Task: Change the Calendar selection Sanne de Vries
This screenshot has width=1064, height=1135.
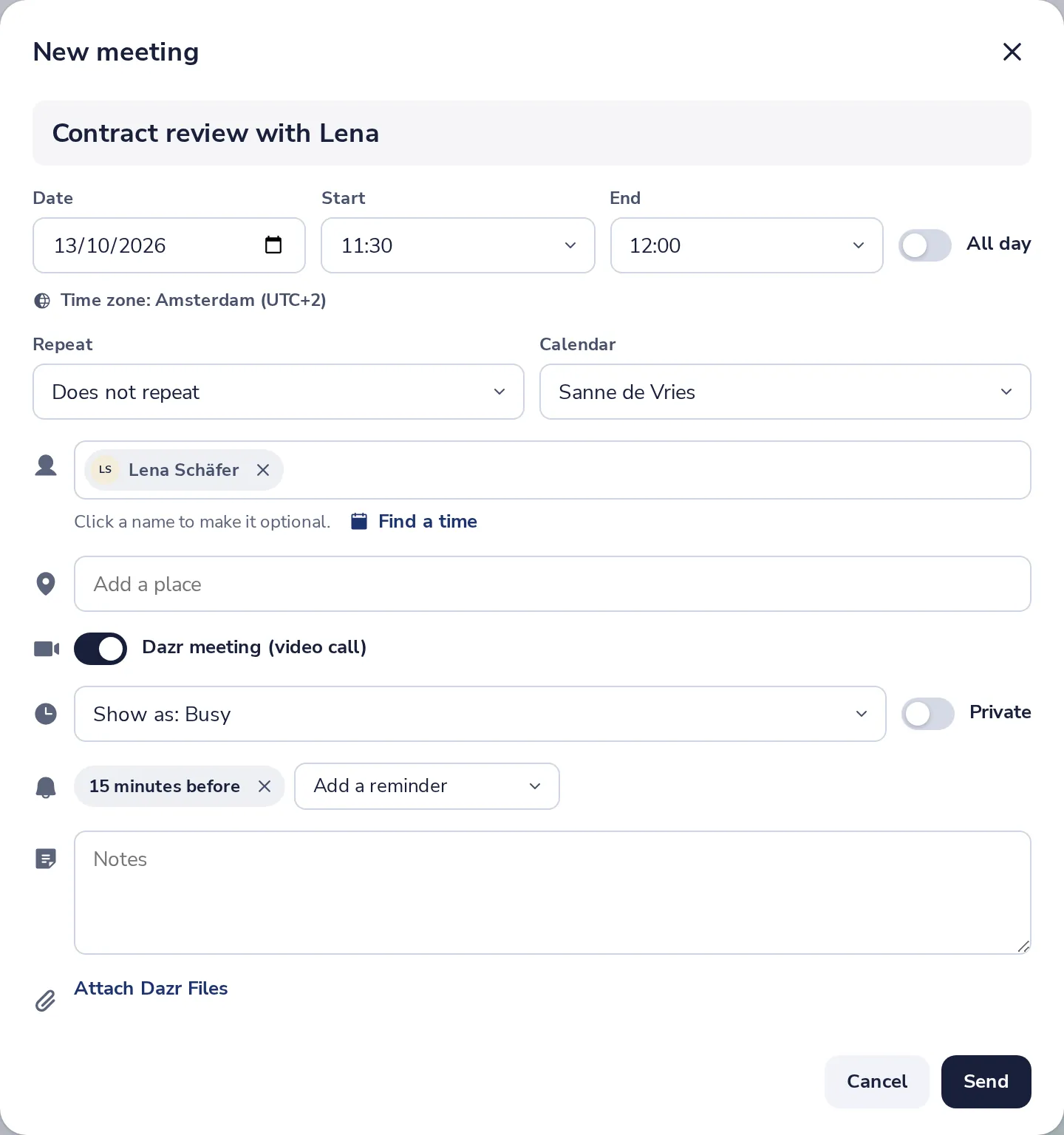Action: [785, 392]
